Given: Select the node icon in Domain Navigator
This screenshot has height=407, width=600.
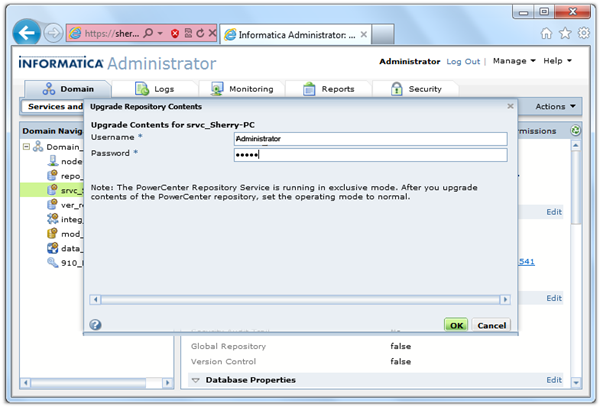Looking at the screenshot, I should pyautogui.click(x=52, y=161).
